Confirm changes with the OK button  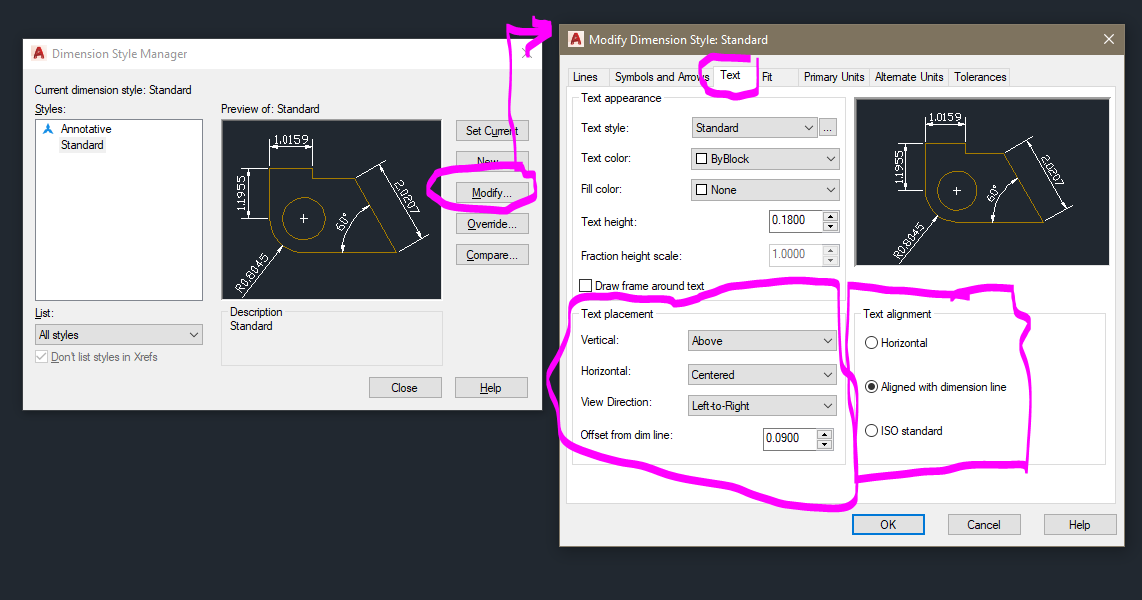[x=887, y=524]
